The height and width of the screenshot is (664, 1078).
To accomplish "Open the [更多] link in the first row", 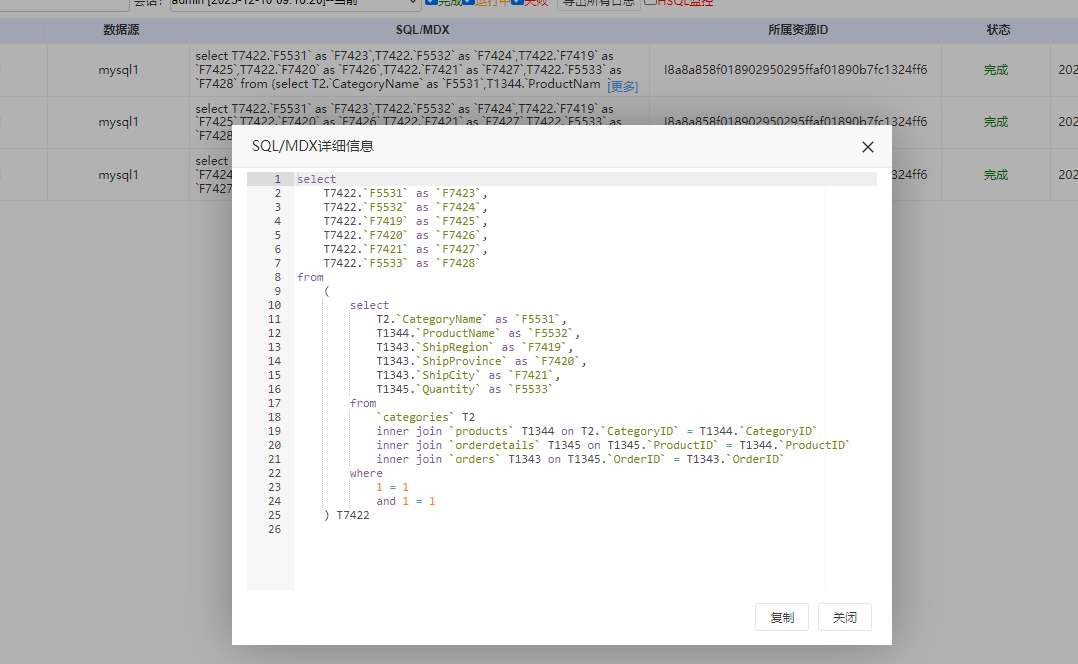I will pyautogui.click(x=623, y=86).
